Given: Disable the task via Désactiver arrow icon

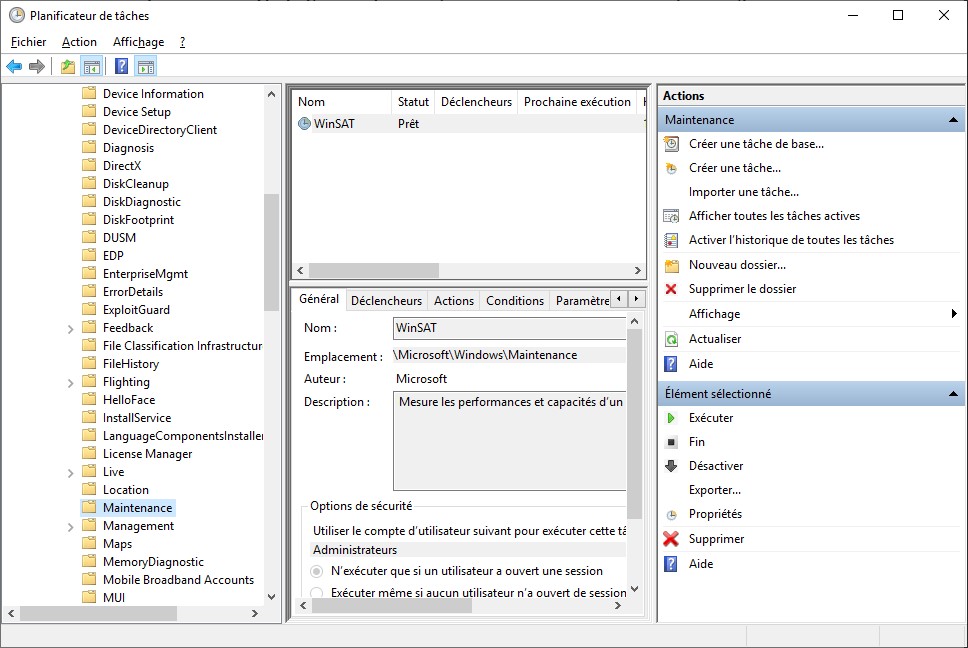Looking at the screenshot, I should (x=671, y=466).
